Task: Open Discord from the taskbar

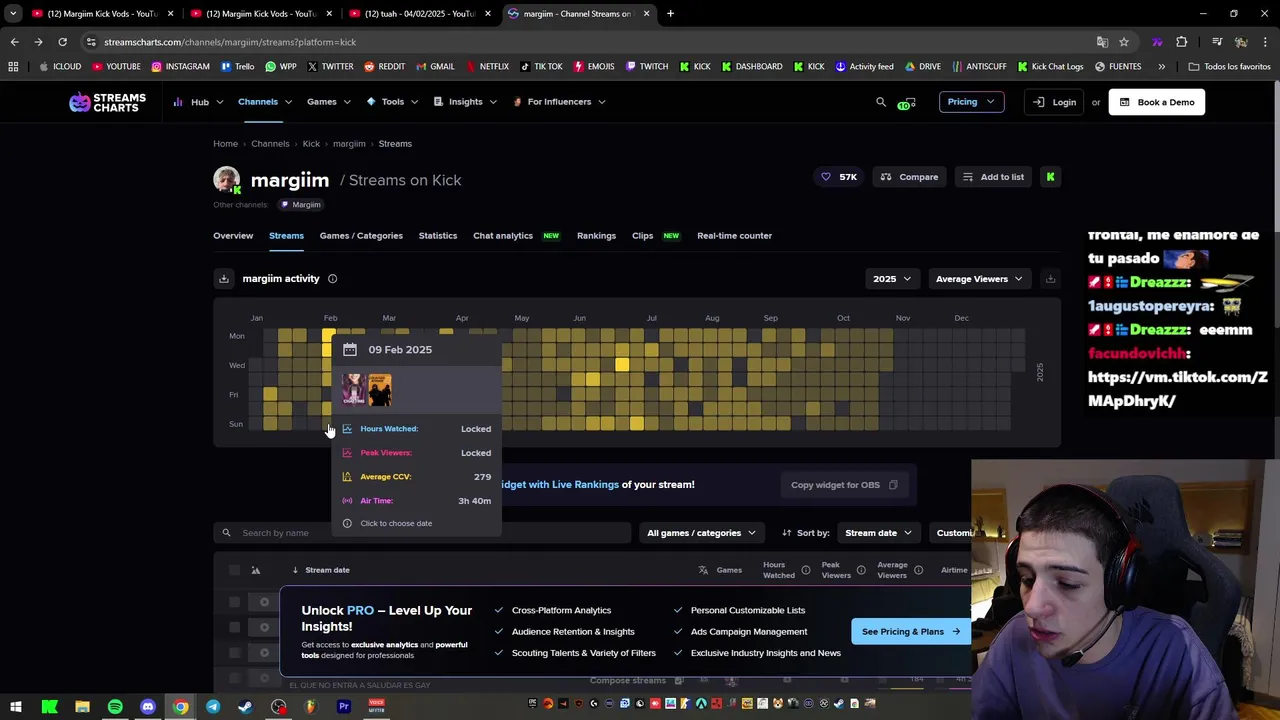Action: tap(148, 707)
